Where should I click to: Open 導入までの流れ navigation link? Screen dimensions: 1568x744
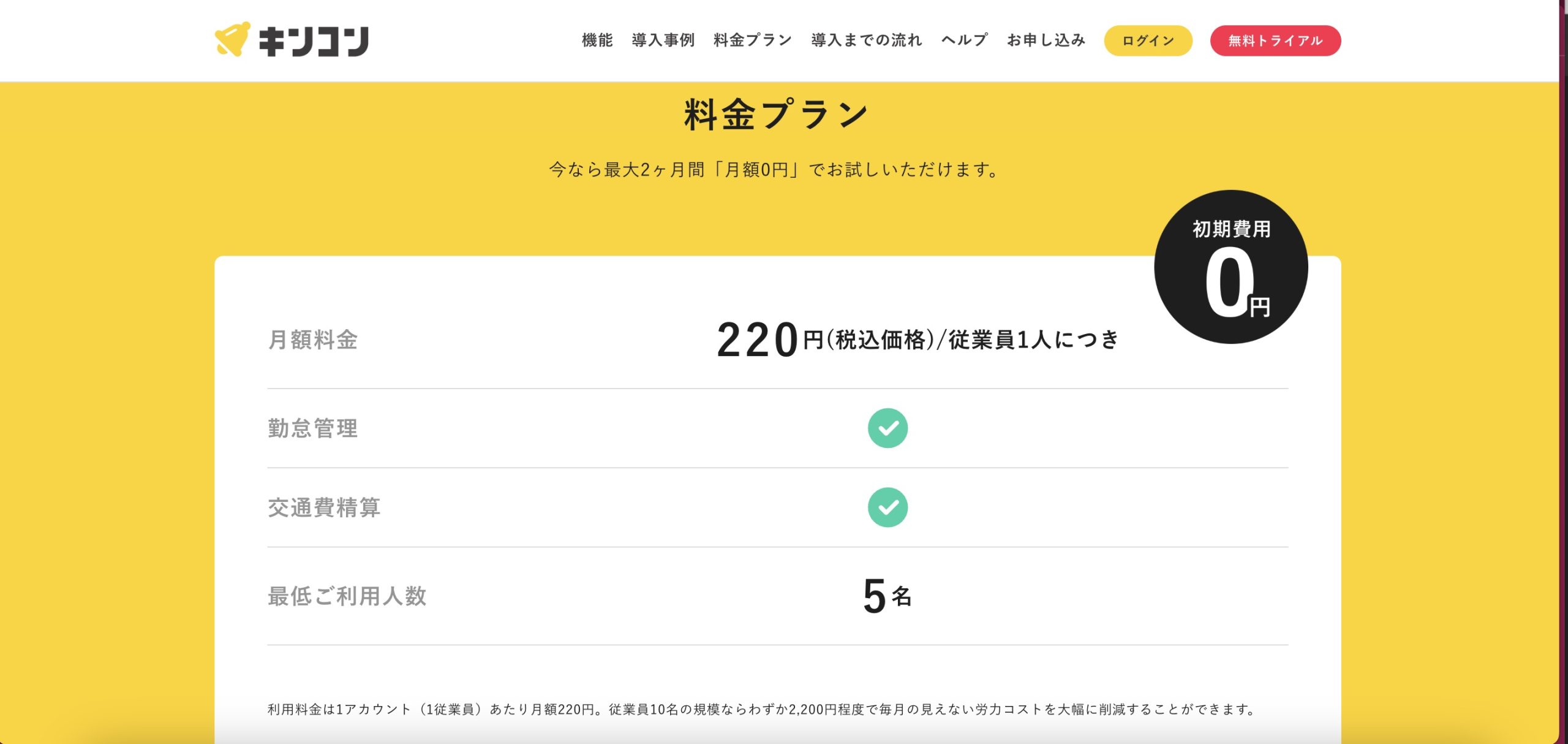tap(867, 40)
